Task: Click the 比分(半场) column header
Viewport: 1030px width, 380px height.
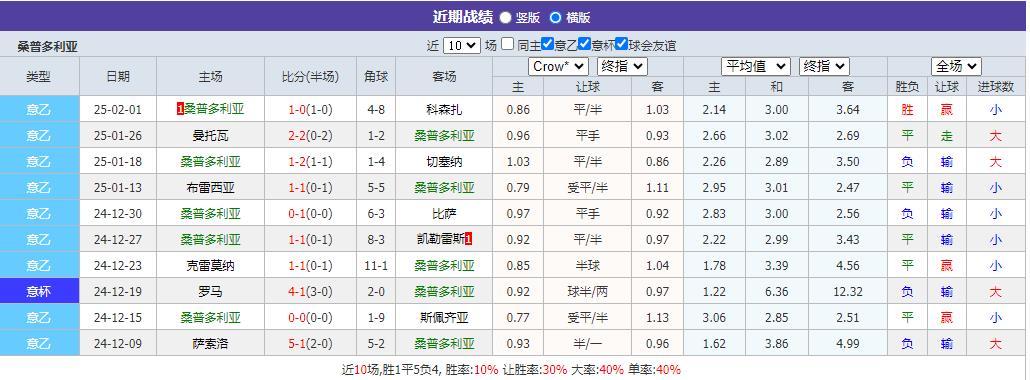Action: click(311, 76)
